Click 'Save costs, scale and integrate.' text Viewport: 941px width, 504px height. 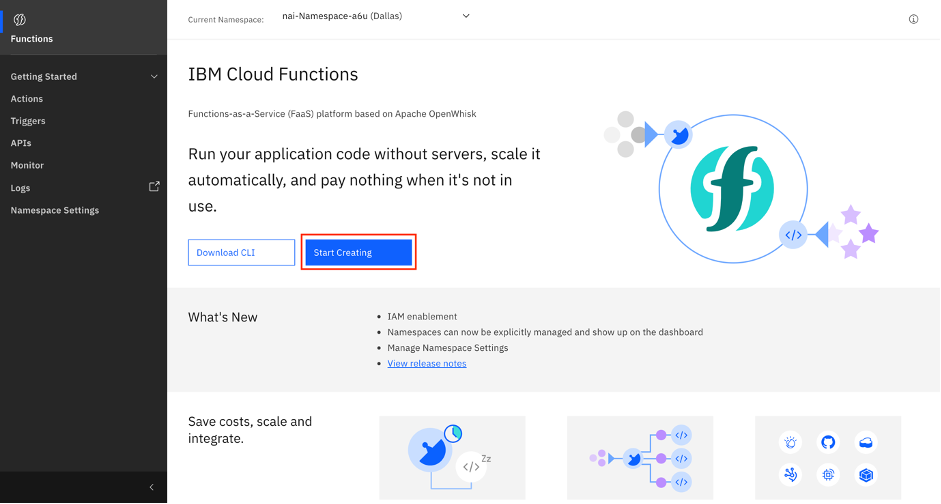click(250, 430)
